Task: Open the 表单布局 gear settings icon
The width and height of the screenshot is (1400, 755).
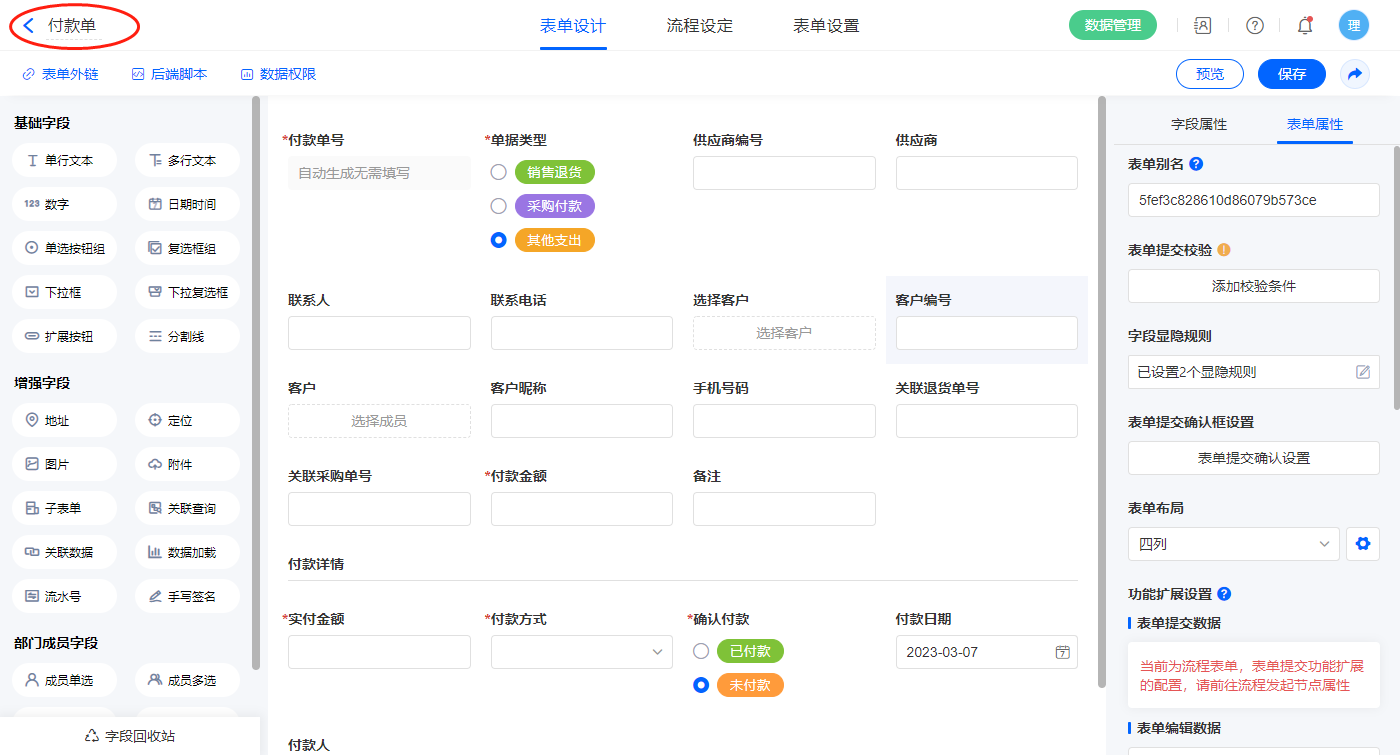Action: click(1361, 544)
